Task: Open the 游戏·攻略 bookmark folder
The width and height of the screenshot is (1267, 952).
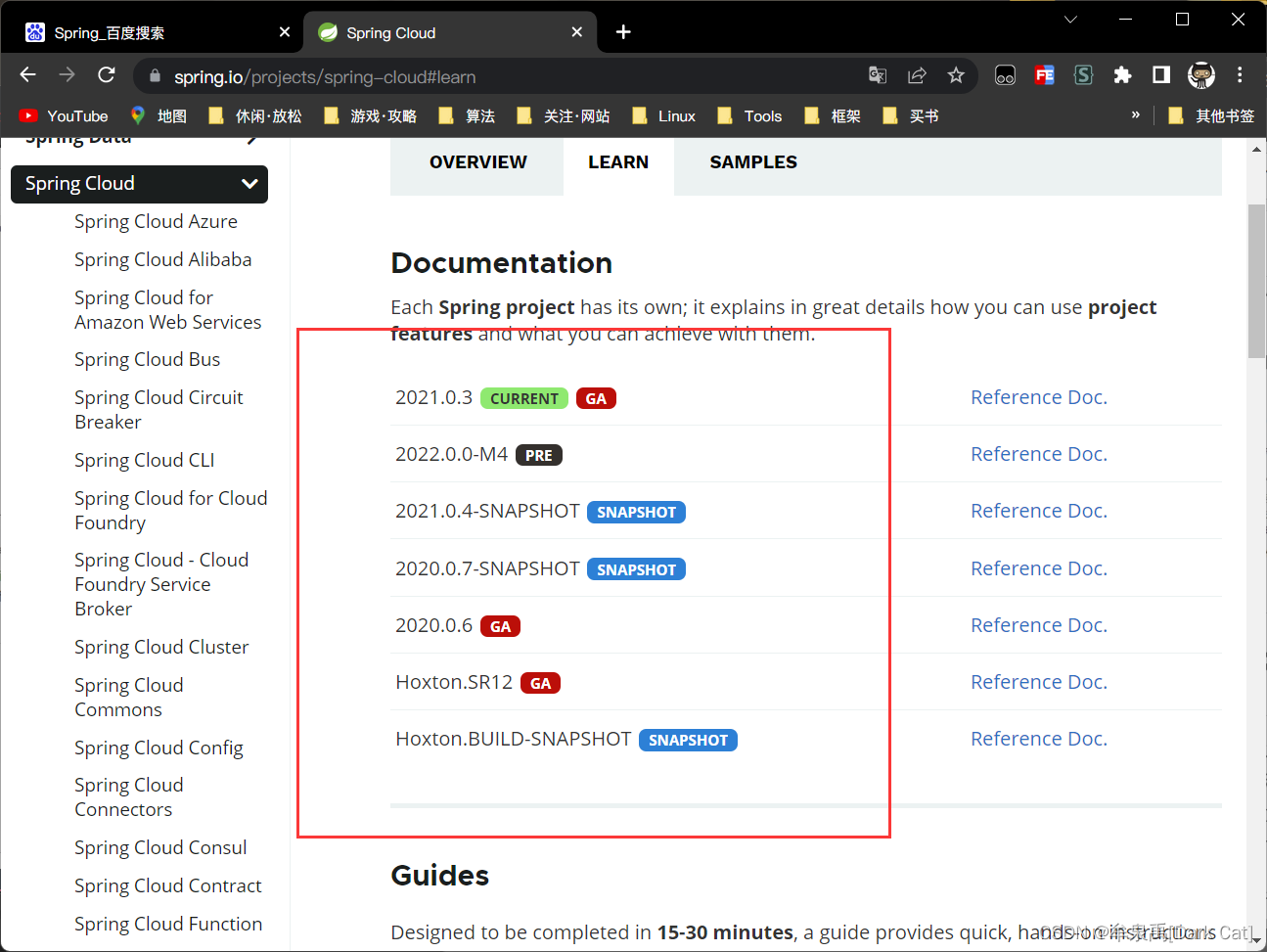Action: [x=370, y=116]
